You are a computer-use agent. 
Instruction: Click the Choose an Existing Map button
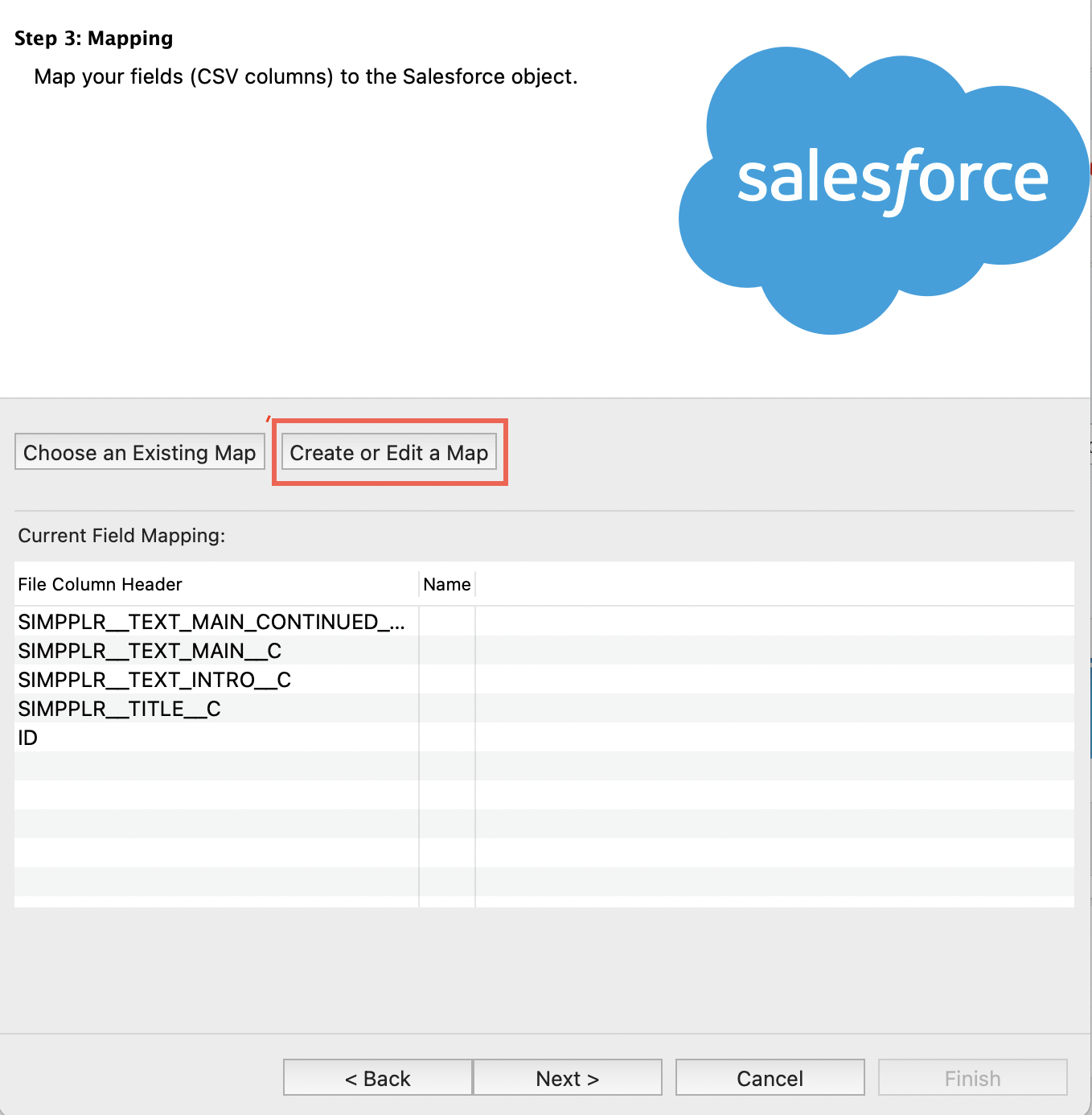pyautogui.click(x=140, y=452)
